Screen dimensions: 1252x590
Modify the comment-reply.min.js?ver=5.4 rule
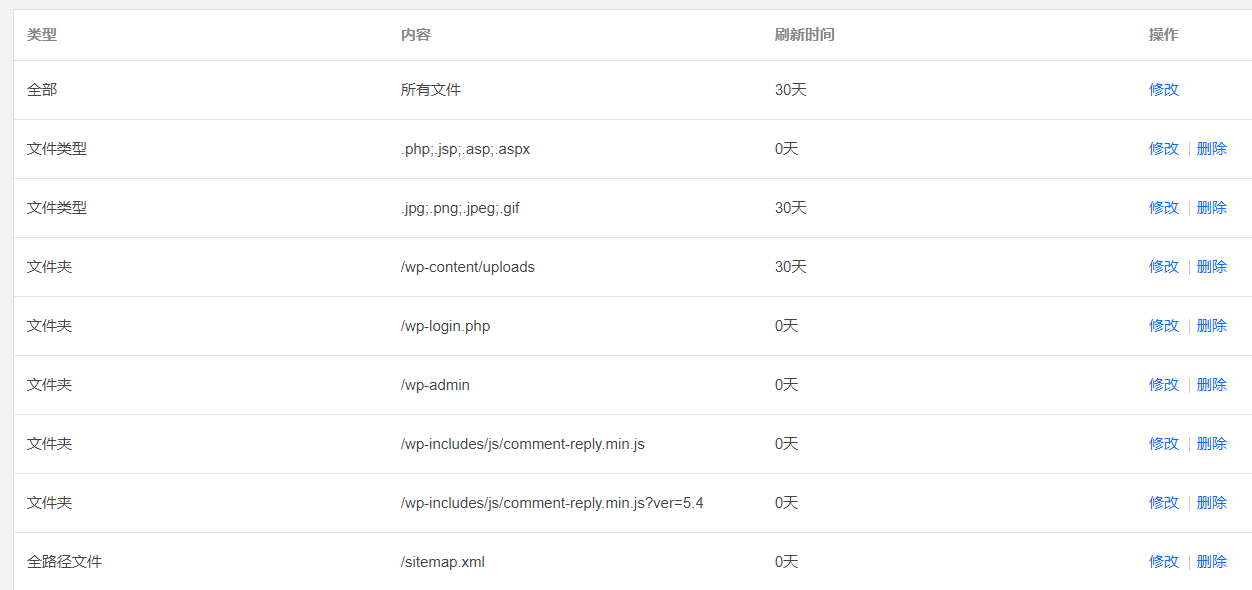[x=1164, y=503]
